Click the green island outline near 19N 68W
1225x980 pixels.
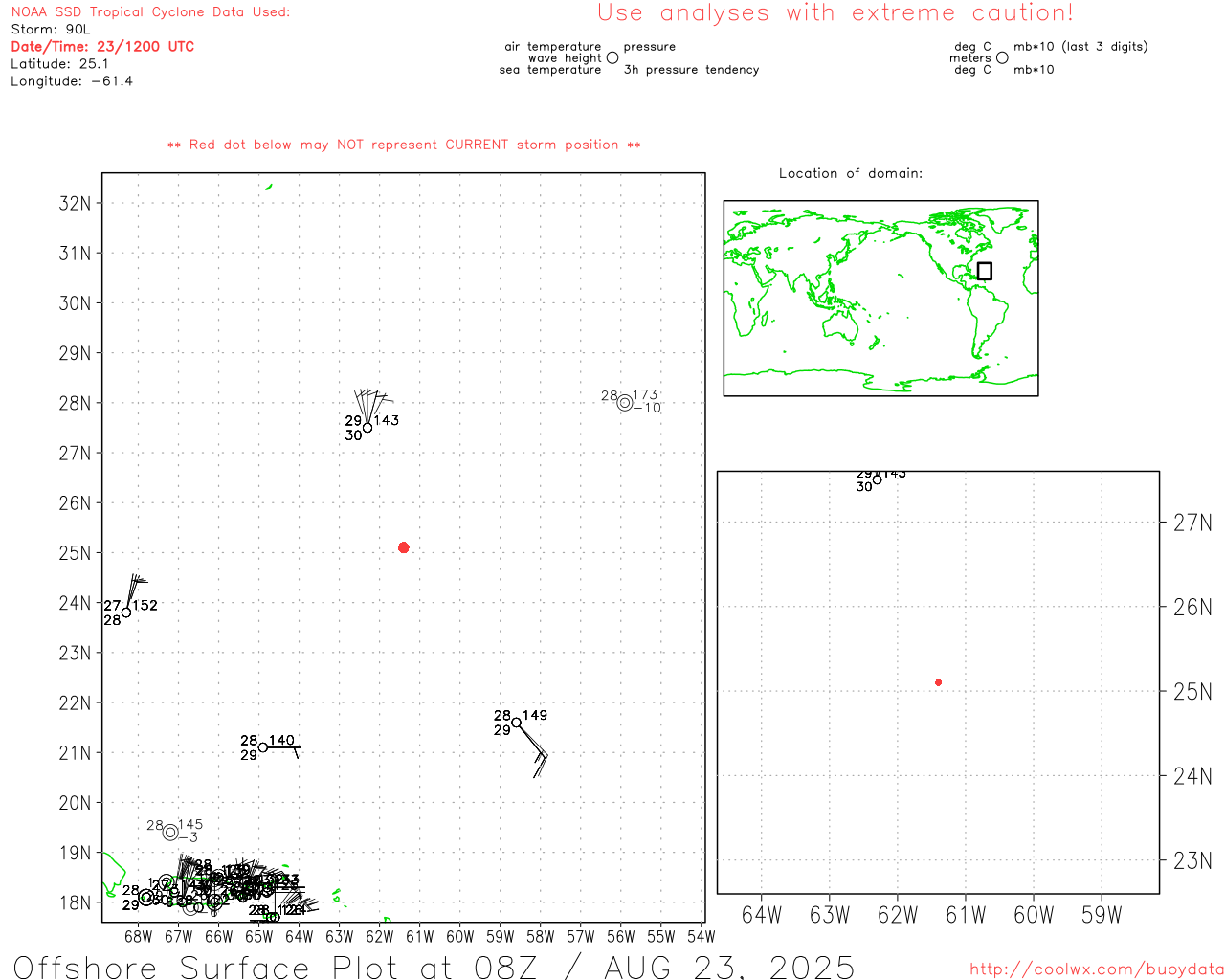click(113, 874)
